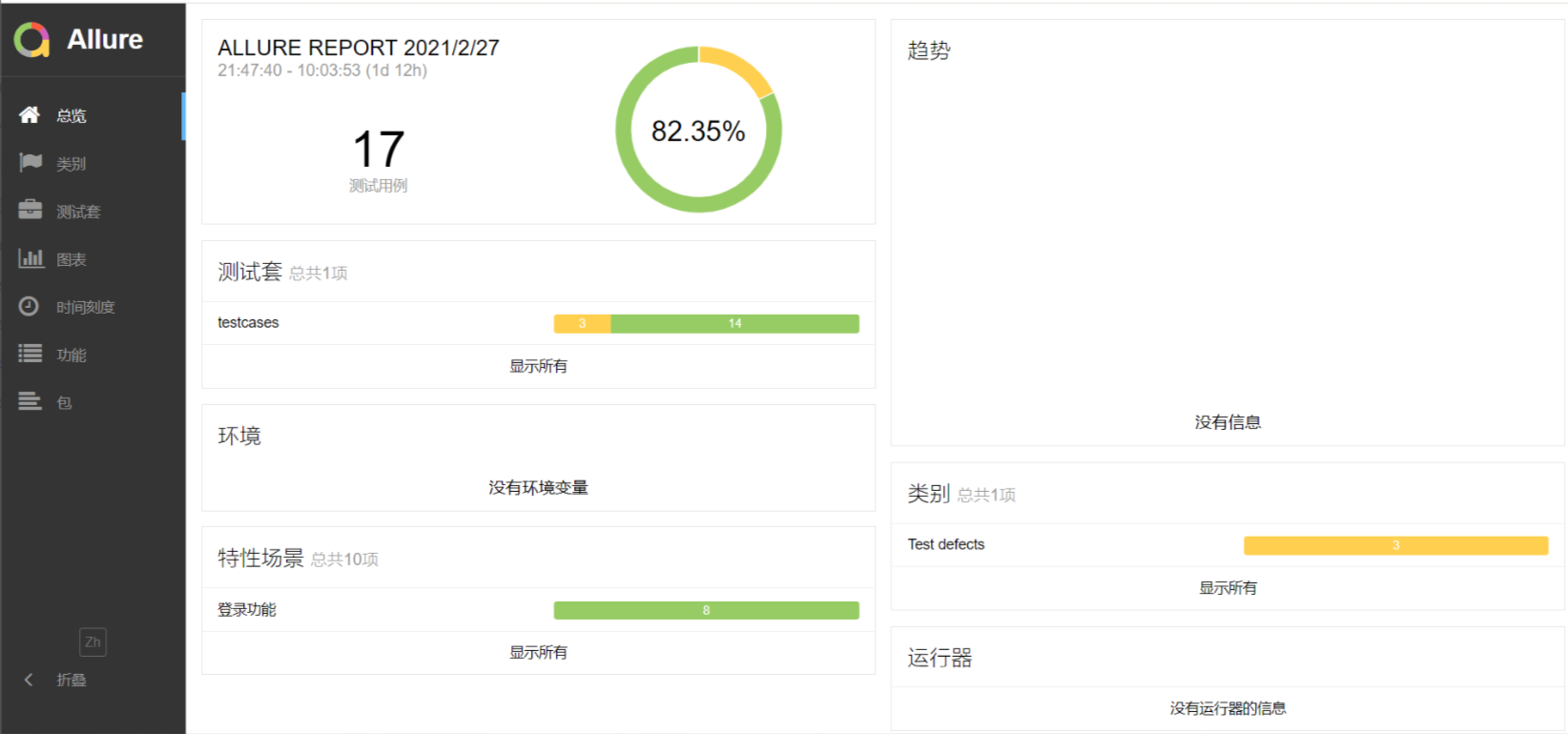Open the 包 packages page
Viewport: 1568px width, 734px height.
(x=93, y=401)
